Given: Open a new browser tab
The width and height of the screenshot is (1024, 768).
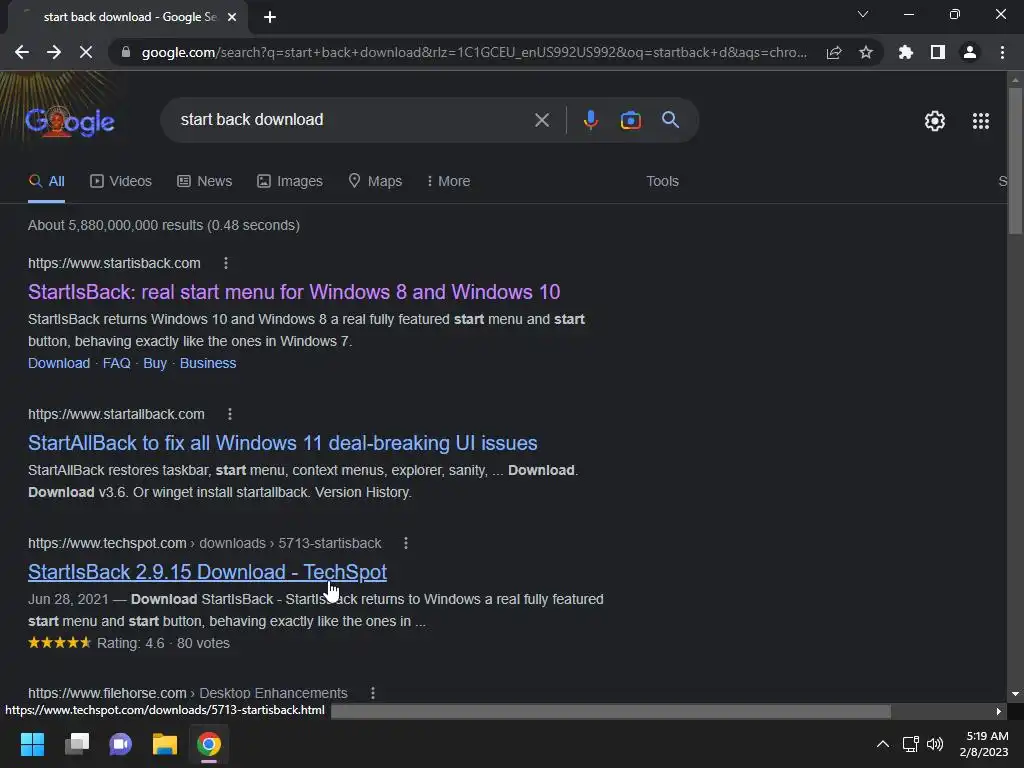Looking at the screenshot, I should coord(270,17).
